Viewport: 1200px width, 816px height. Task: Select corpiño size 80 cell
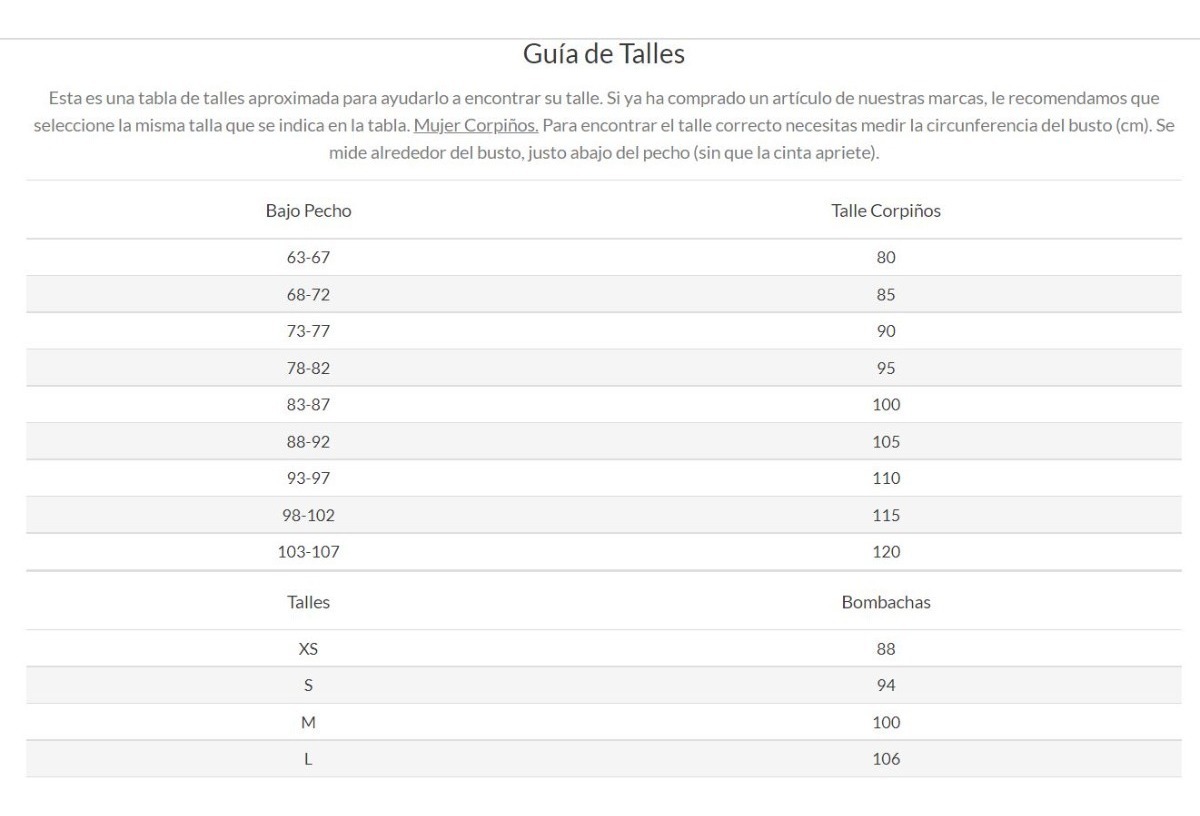(x=886, y=257)
